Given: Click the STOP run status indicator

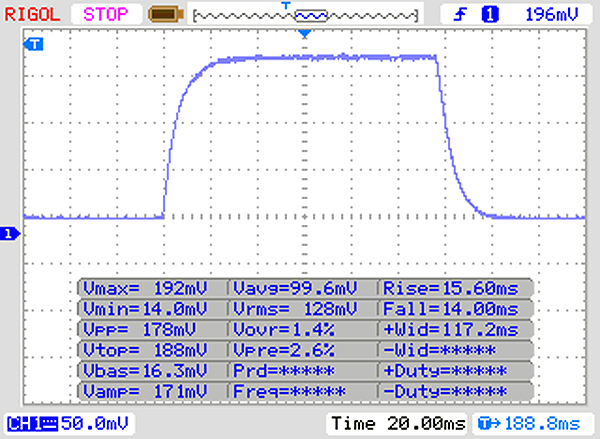Looking at the screenshot, I should pos(106,15).
